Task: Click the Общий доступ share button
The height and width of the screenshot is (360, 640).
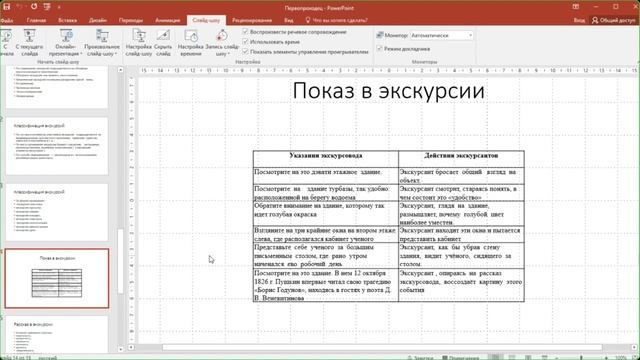Action: 614,20
